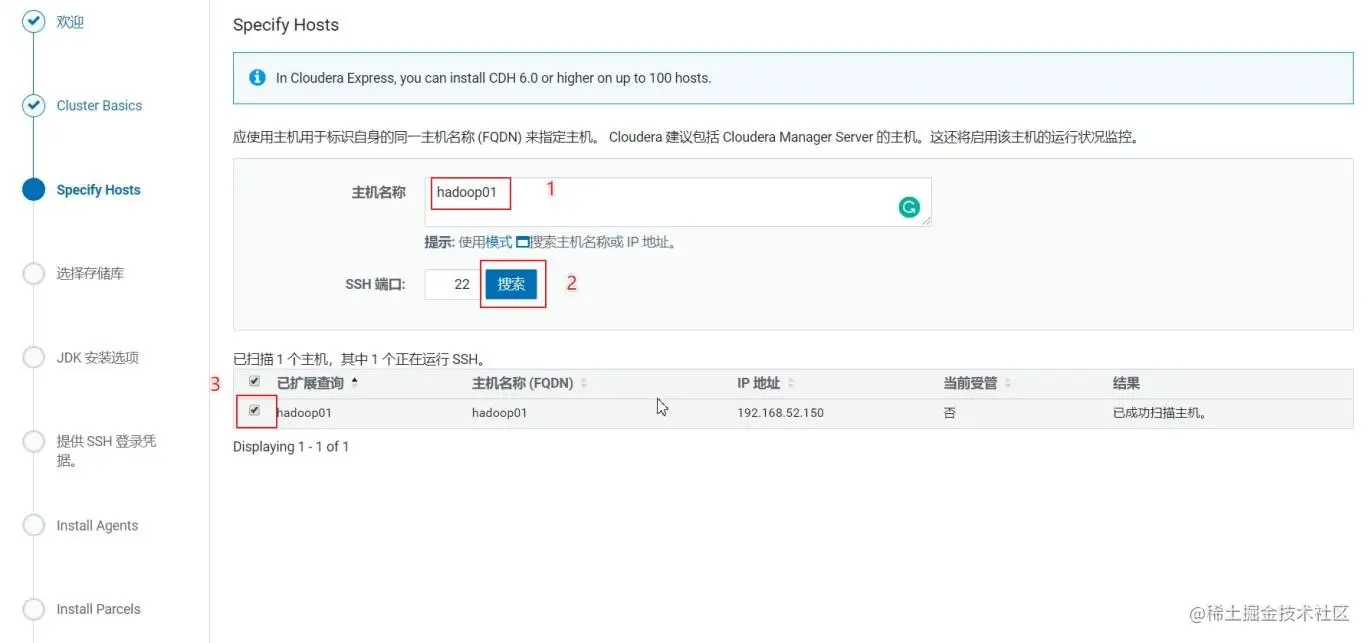
Task: Click the Install Agents step circle
Action: 34,526
